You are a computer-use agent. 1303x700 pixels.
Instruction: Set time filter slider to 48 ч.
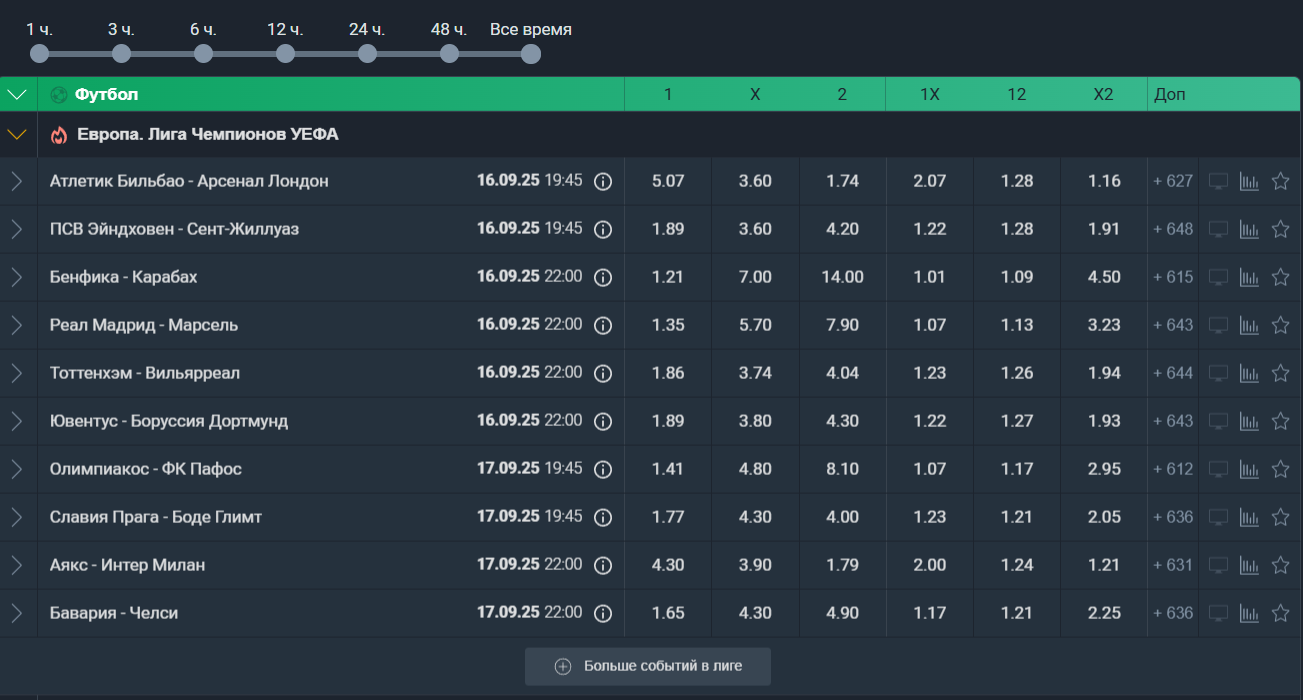click(449, 53)
